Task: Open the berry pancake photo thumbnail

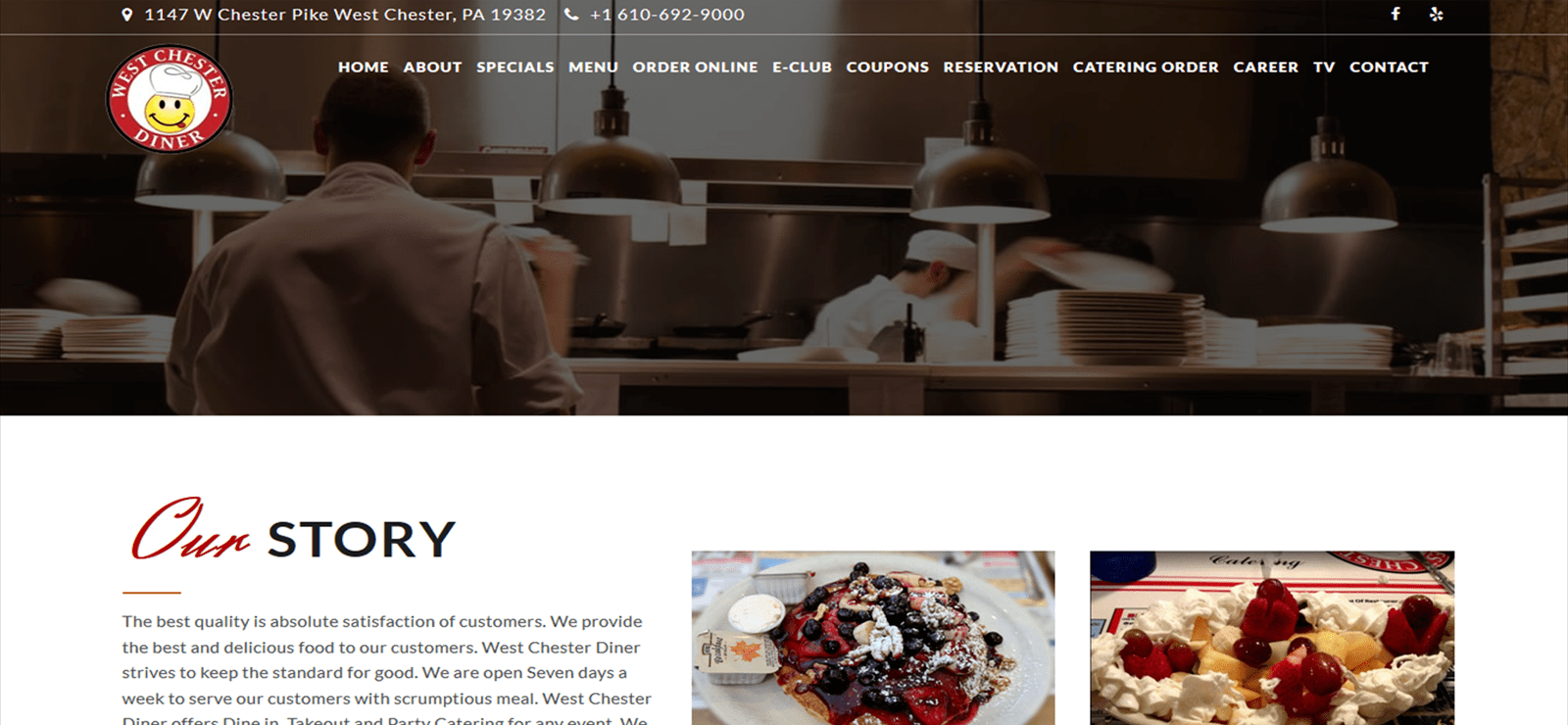Action: [x=873, y=638]
